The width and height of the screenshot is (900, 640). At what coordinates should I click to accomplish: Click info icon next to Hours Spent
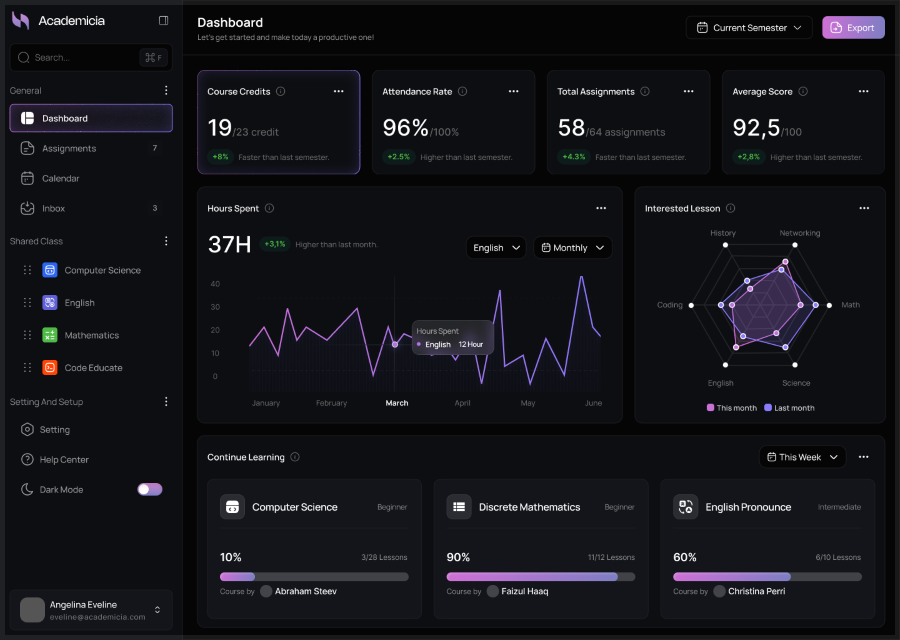[x=270, y=208]
